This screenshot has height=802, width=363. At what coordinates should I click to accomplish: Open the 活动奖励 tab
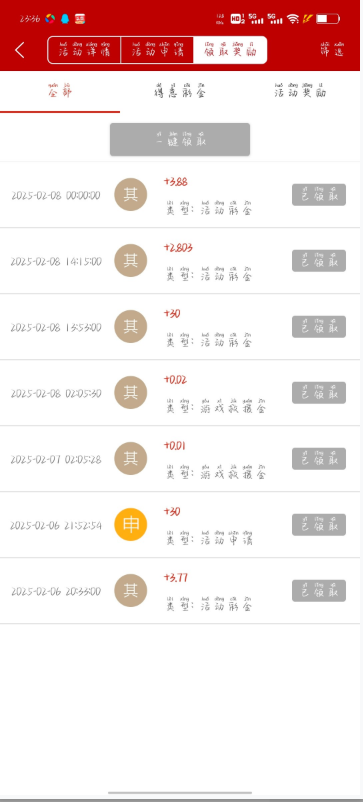click(300, 92)
